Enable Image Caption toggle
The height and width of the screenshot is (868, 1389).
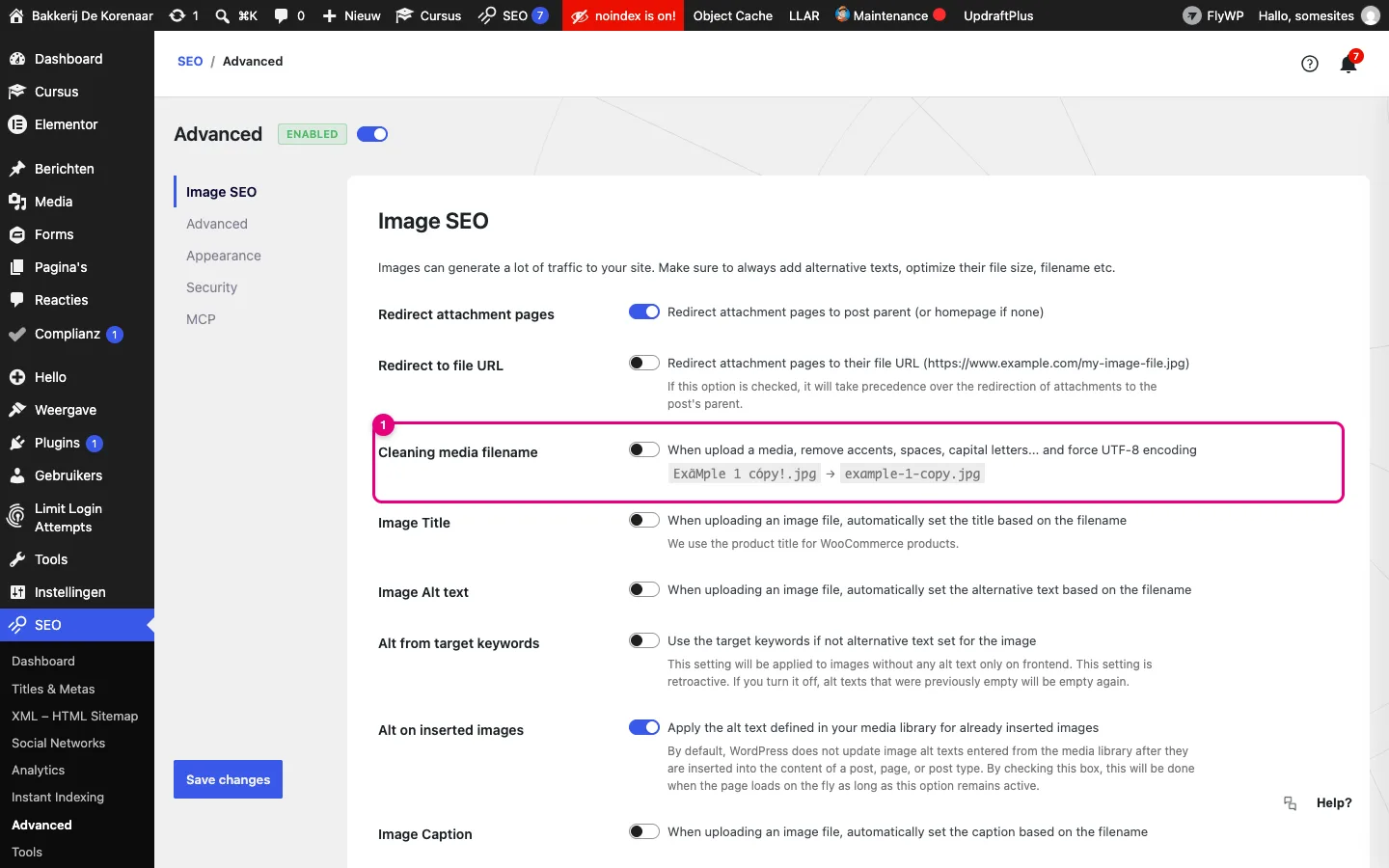coord(644,831)
